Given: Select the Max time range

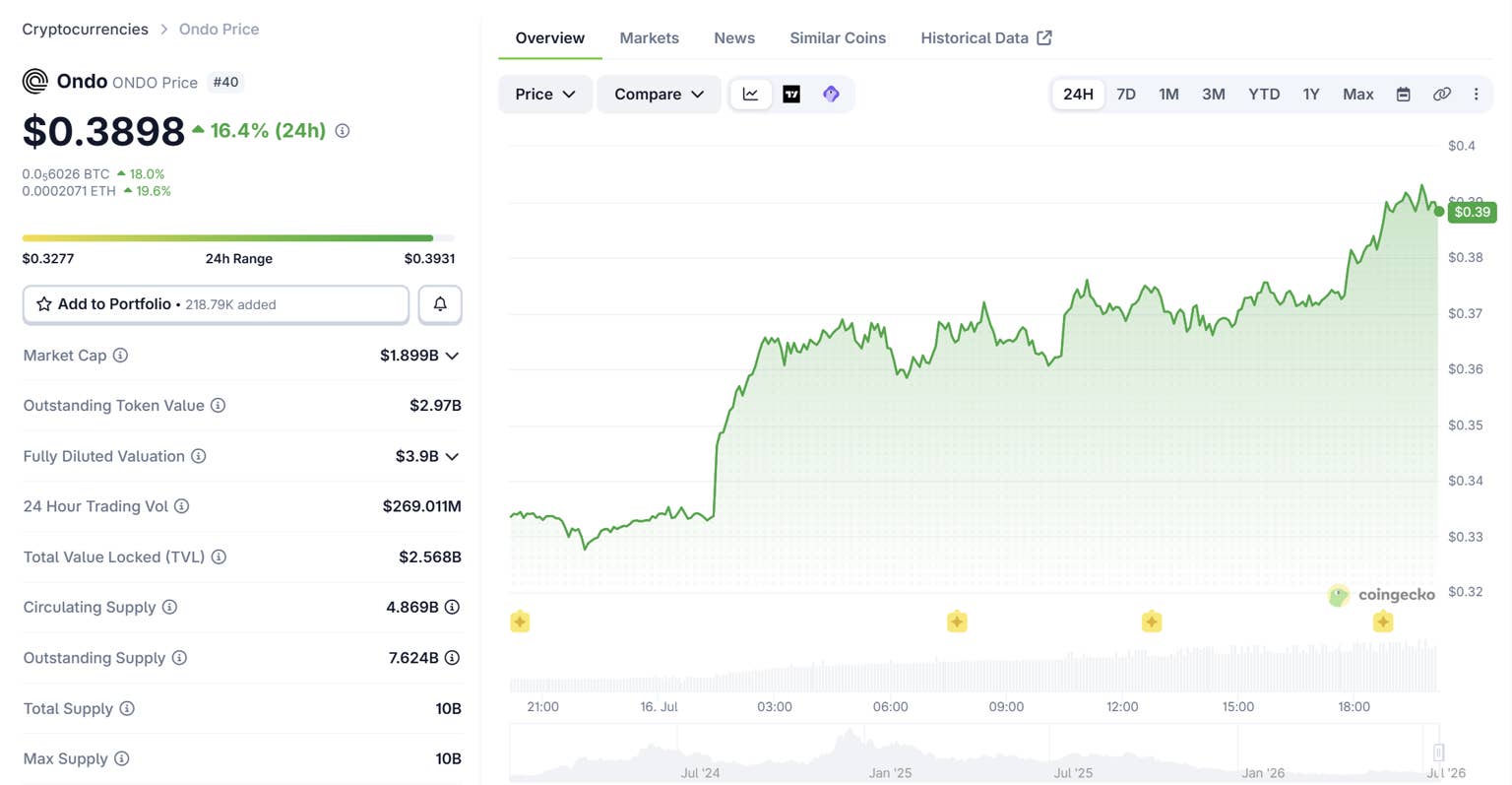Looking at the screenshot, I should point(1358,94).
